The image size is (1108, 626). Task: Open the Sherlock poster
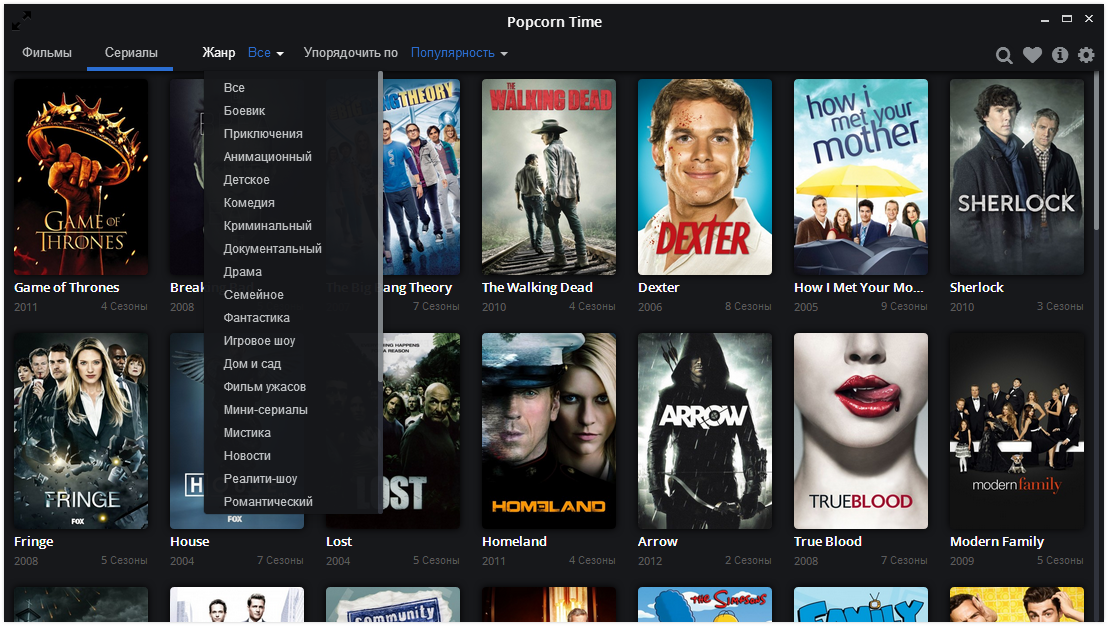click(x=1017, y=177)
